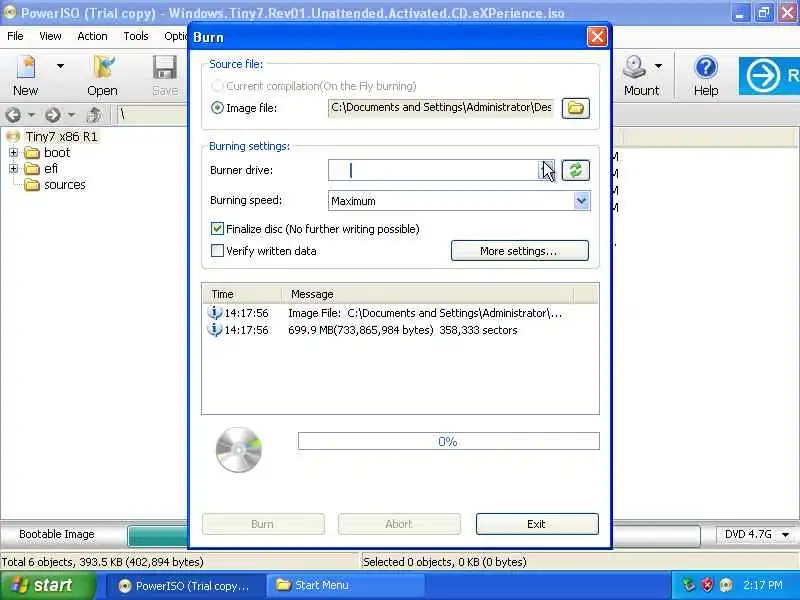The height and width of the screenshot is (600, 800).
Task: Click the 2:17 PM system clock
Action: point(763,585)
